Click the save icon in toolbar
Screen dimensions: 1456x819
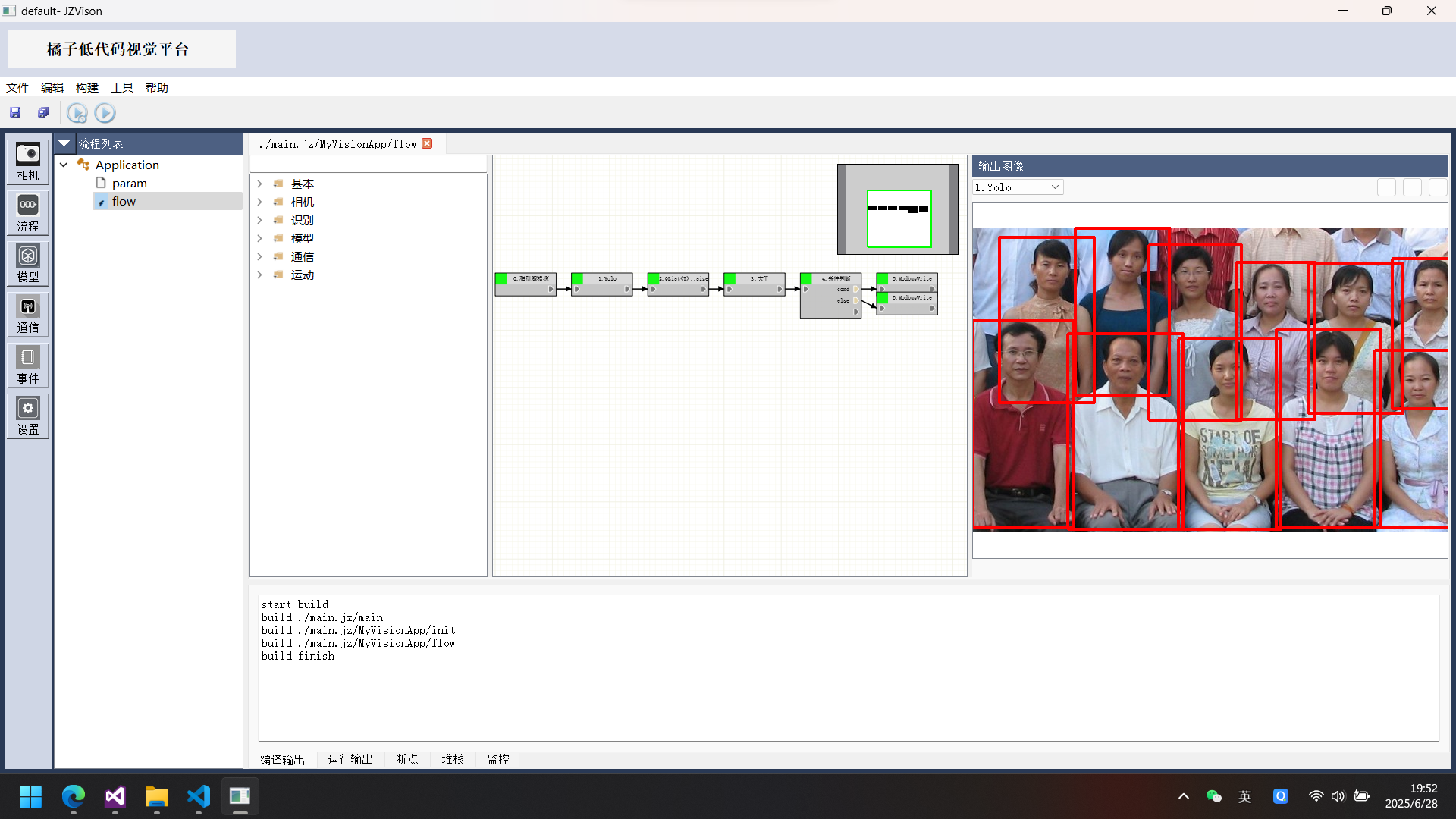[15, 113]
